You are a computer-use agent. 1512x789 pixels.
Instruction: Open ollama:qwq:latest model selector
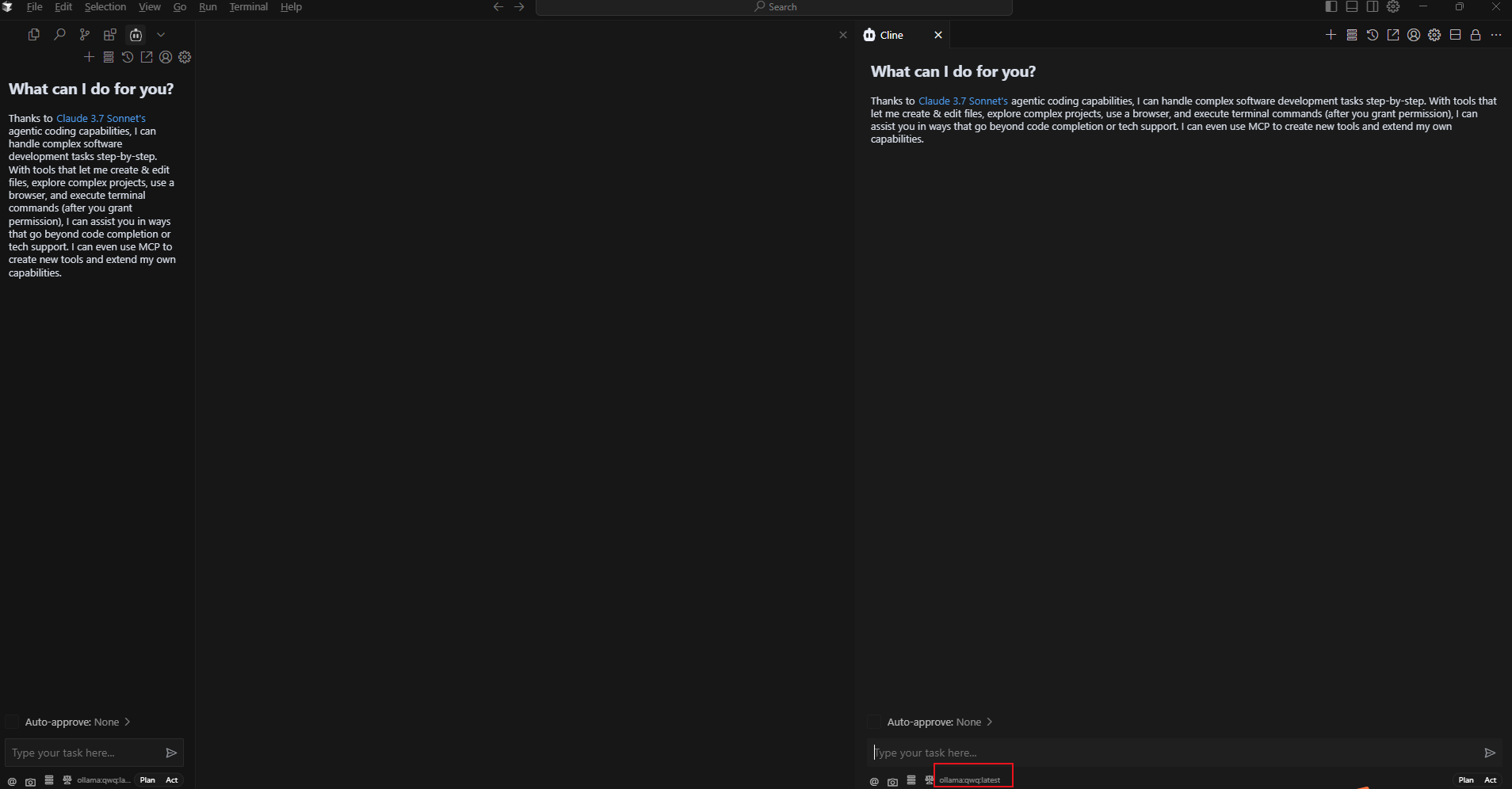[x=970, y=780]
